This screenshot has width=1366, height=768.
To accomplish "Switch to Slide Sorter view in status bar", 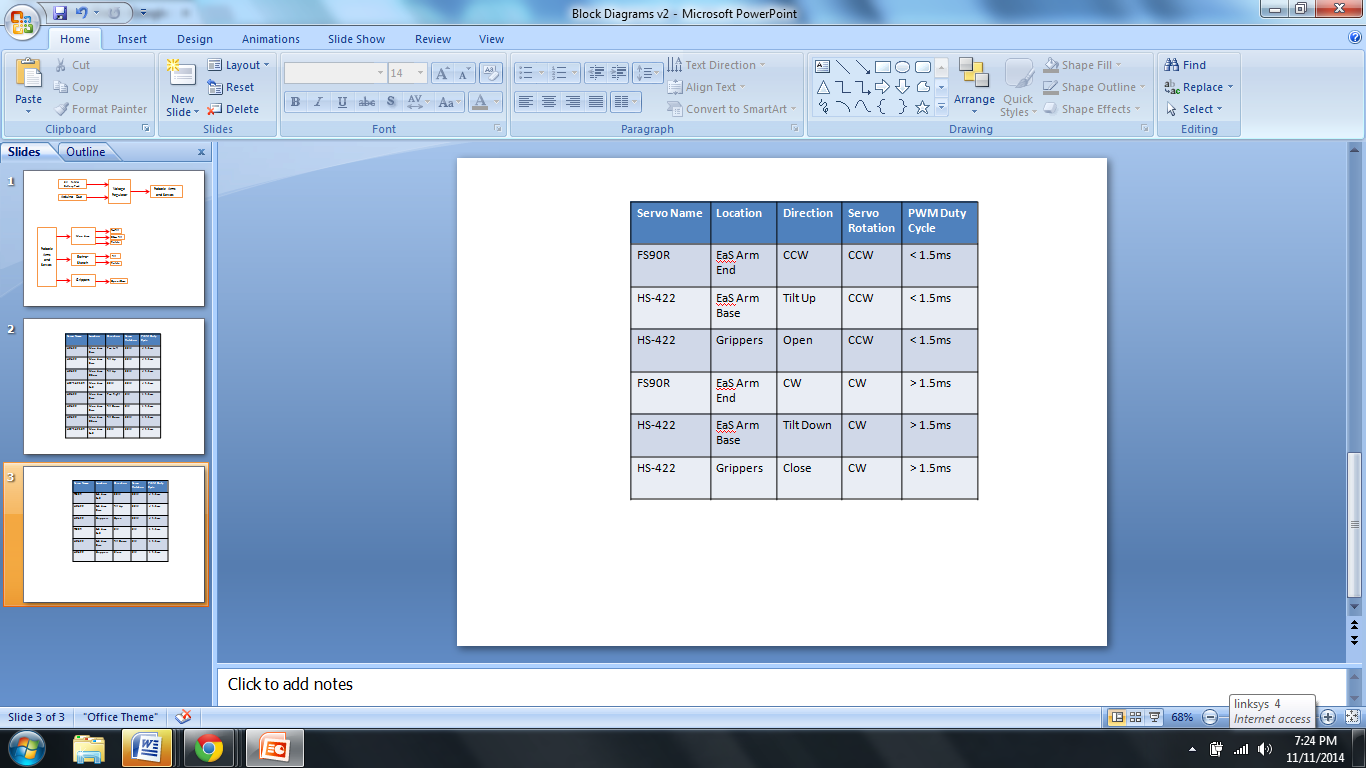I will [x=1136, y=717].
